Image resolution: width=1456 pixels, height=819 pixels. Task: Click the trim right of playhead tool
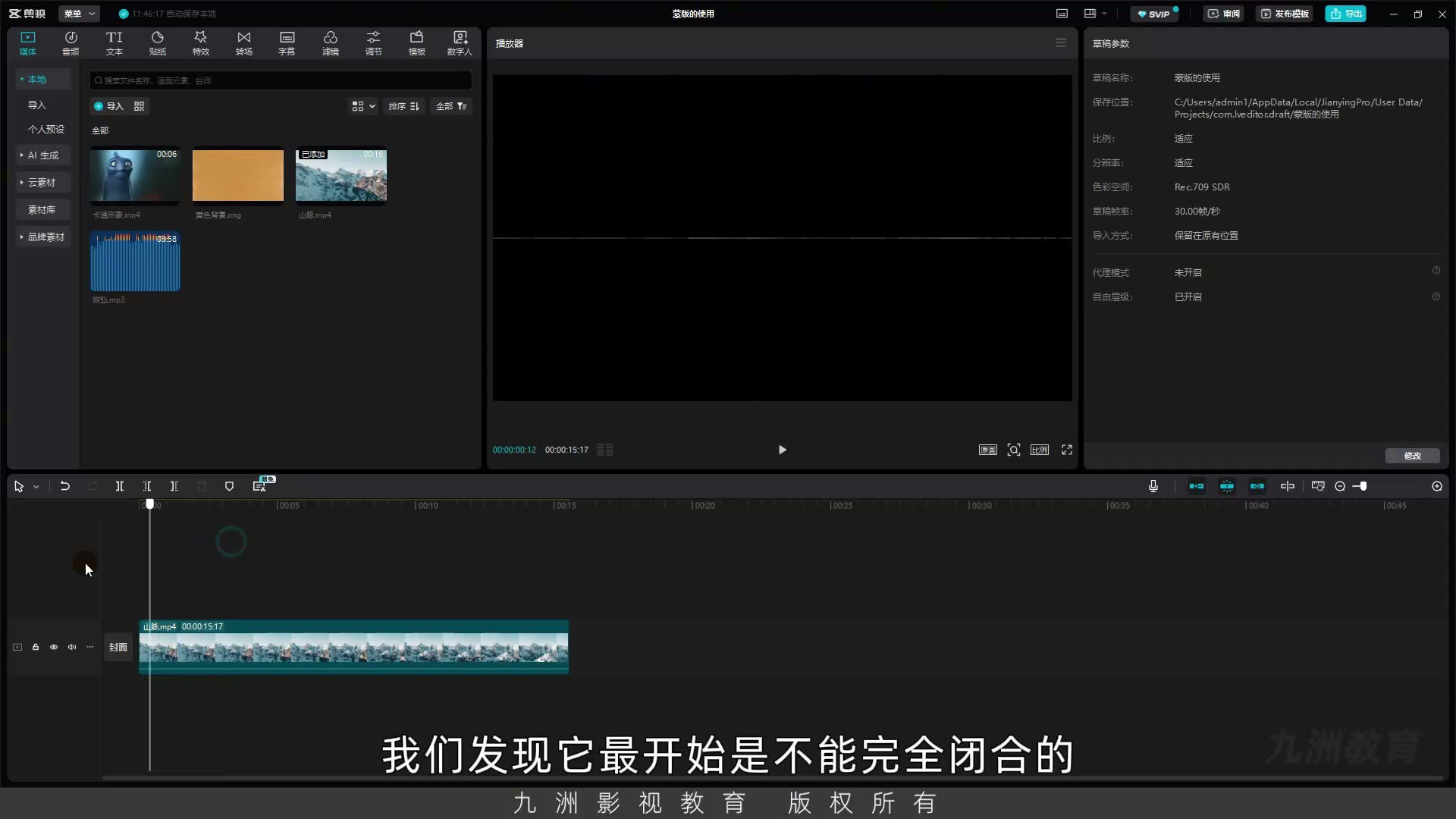pos(174,486)
